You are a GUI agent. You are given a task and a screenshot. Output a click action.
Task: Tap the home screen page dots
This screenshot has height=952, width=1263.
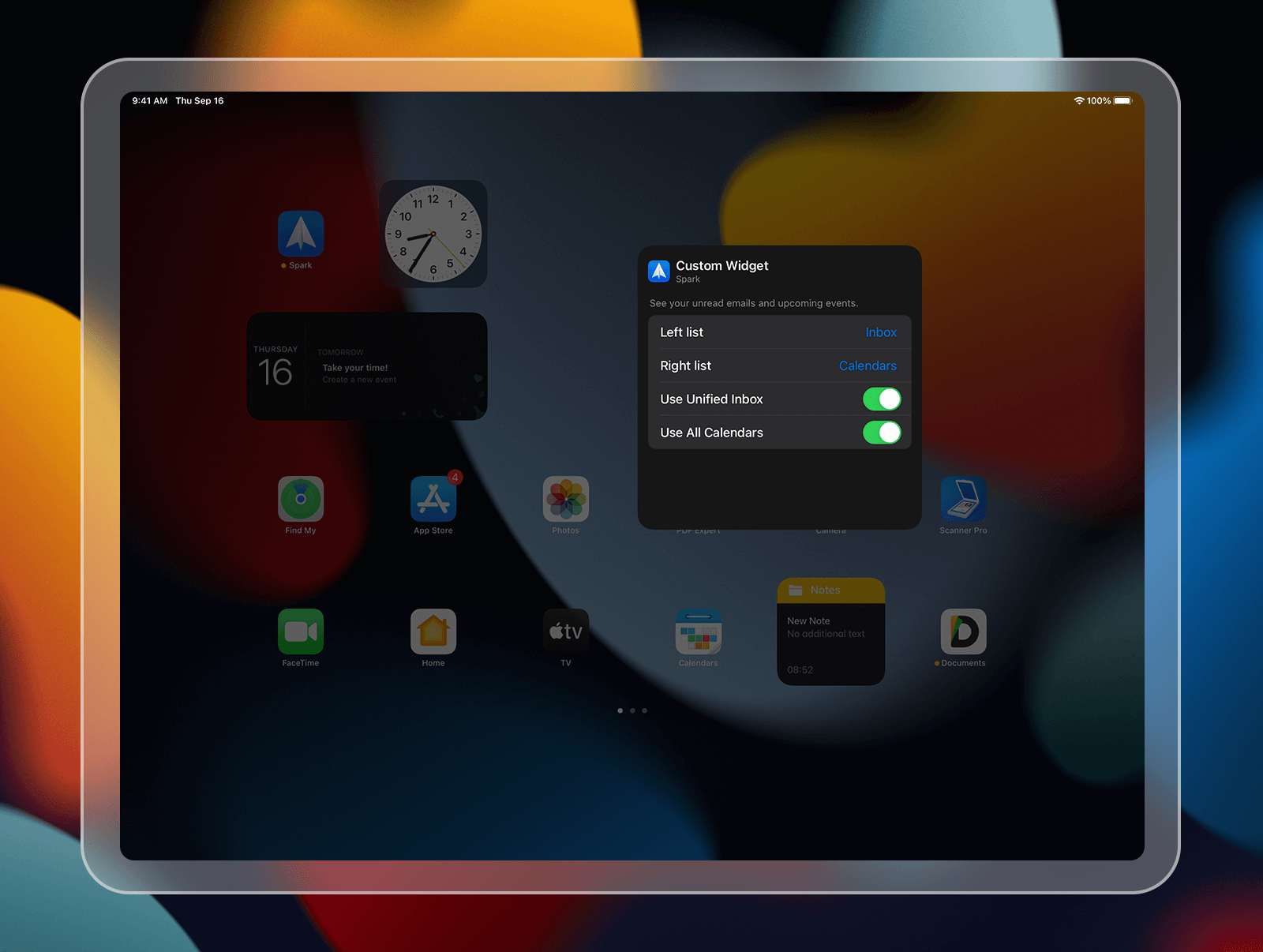(x=632, y=710)
